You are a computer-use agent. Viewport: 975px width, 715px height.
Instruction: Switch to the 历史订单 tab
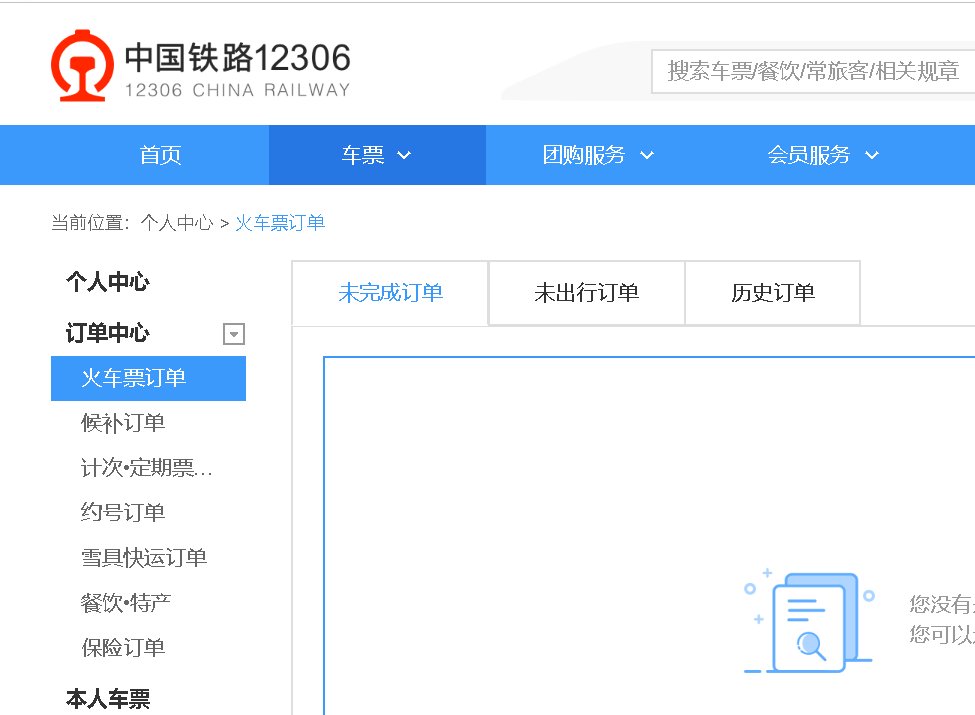tap(772, 292)
